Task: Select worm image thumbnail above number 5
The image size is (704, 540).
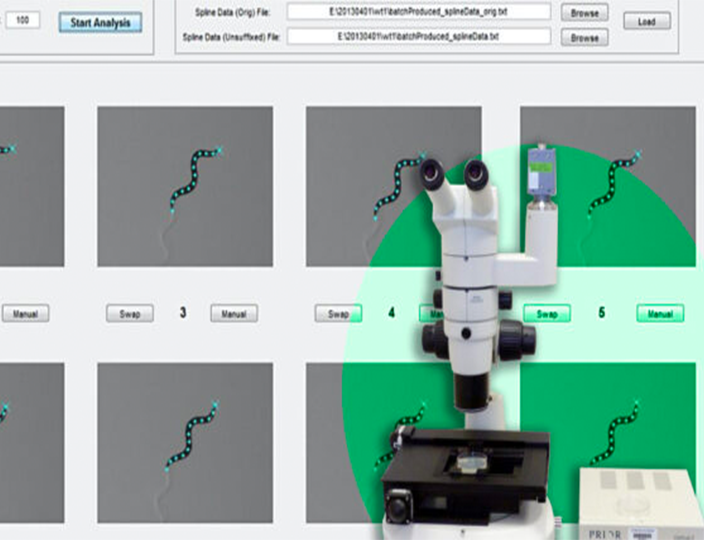Action: 608,186
